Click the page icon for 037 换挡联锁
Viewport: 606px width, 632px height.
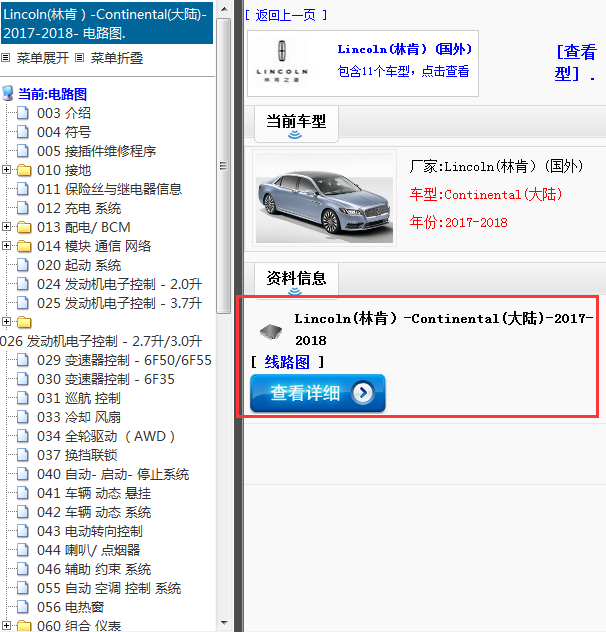coord(23,455)
